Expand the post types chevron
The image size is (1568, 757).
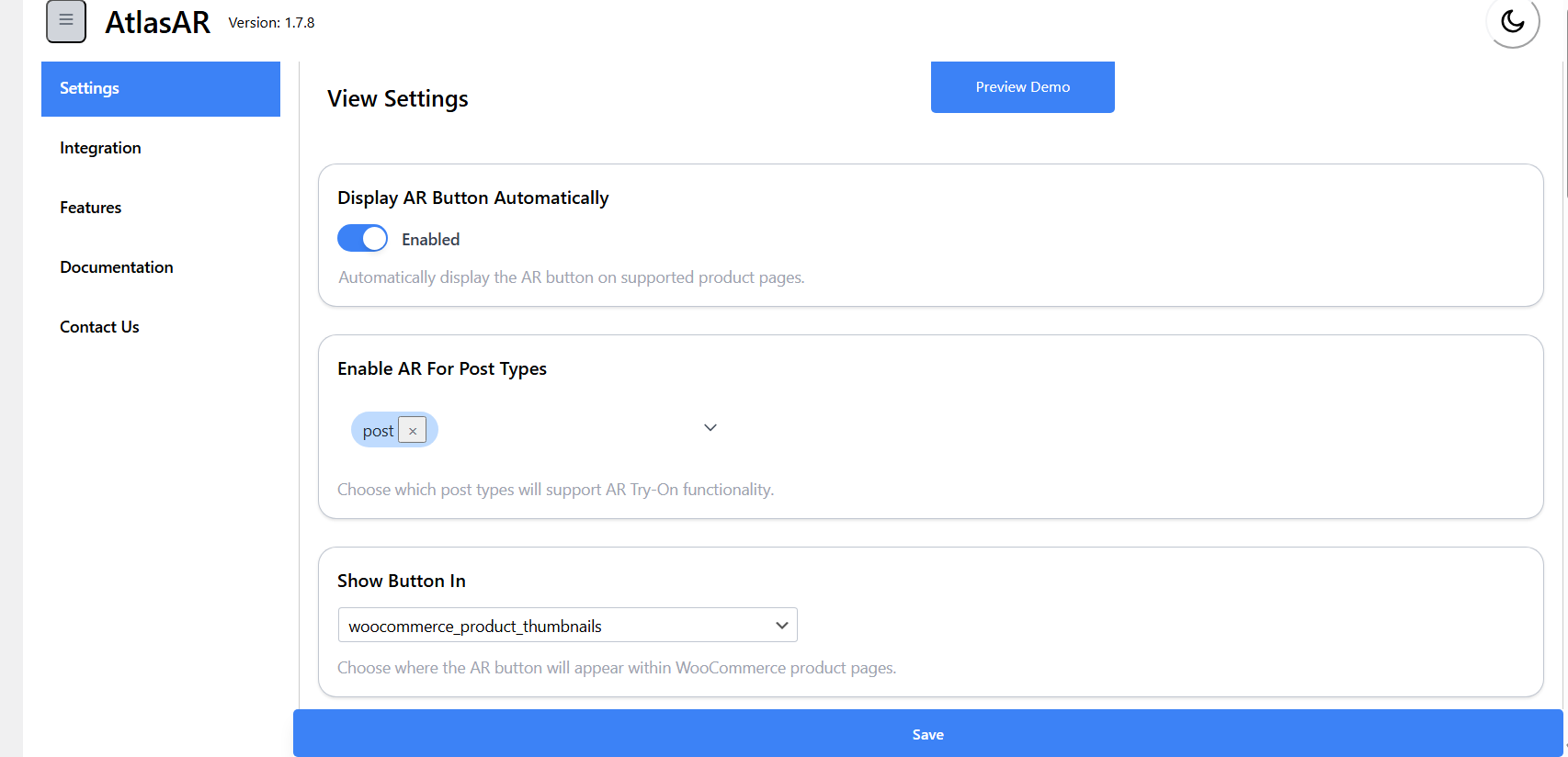710,428
